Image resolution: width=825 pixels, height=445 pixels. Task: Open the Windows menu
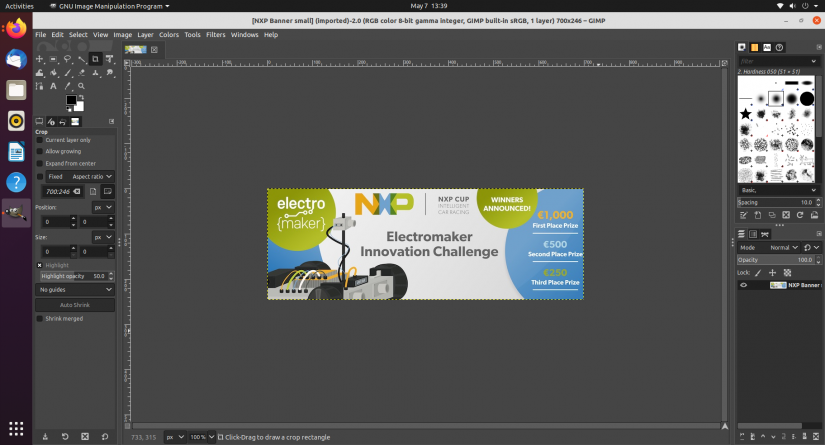tap(245, 35)
